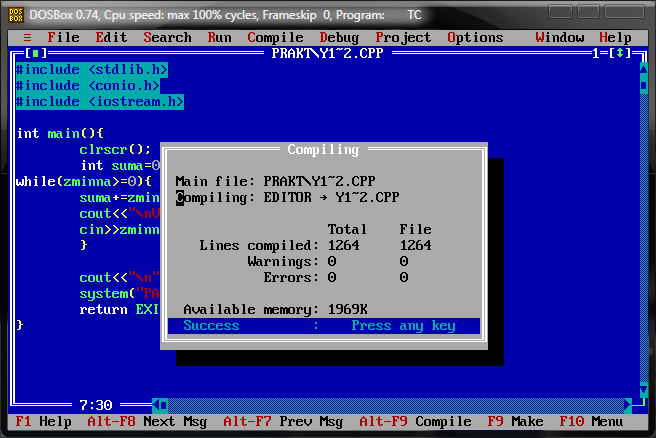The image size is (656, 438).
Task: Open the File menu
Action: pyautogui.click(x=63, y=38)
